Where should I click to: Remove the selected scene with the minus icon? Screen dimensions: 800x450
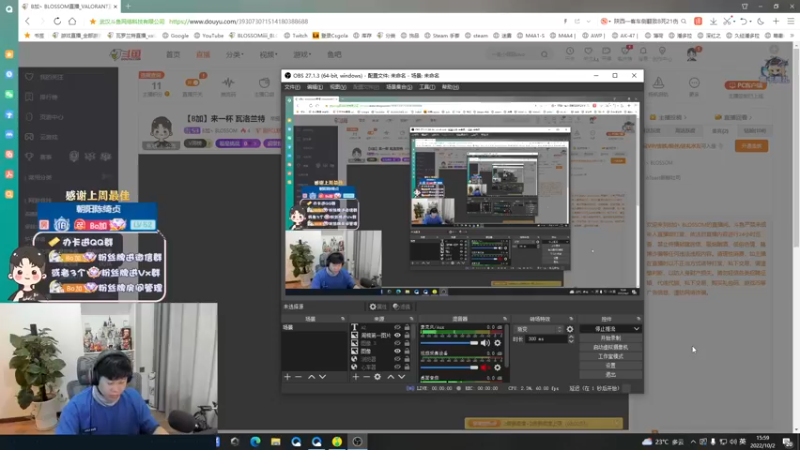298,377
